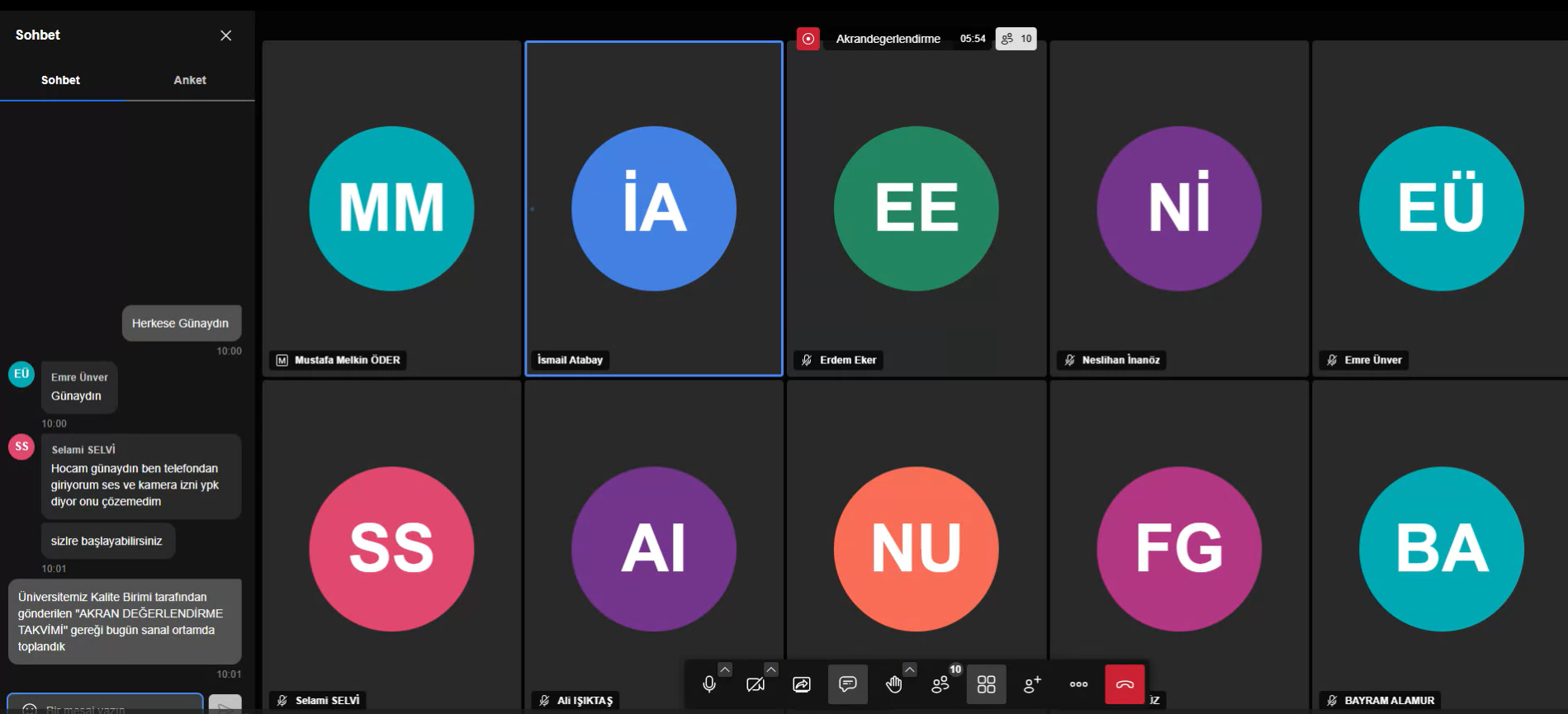Screen dimensions: 1568x714
Task: Click the muted mic icon by Erdem Eker
Action: [x=807, y=361]
